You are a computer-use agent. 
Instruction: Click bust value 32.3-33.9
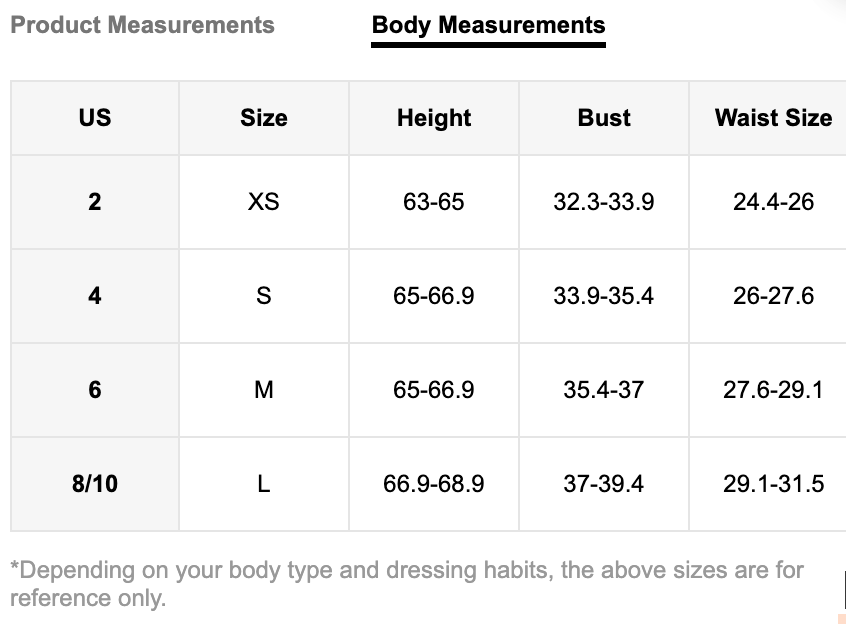(604, 202)
